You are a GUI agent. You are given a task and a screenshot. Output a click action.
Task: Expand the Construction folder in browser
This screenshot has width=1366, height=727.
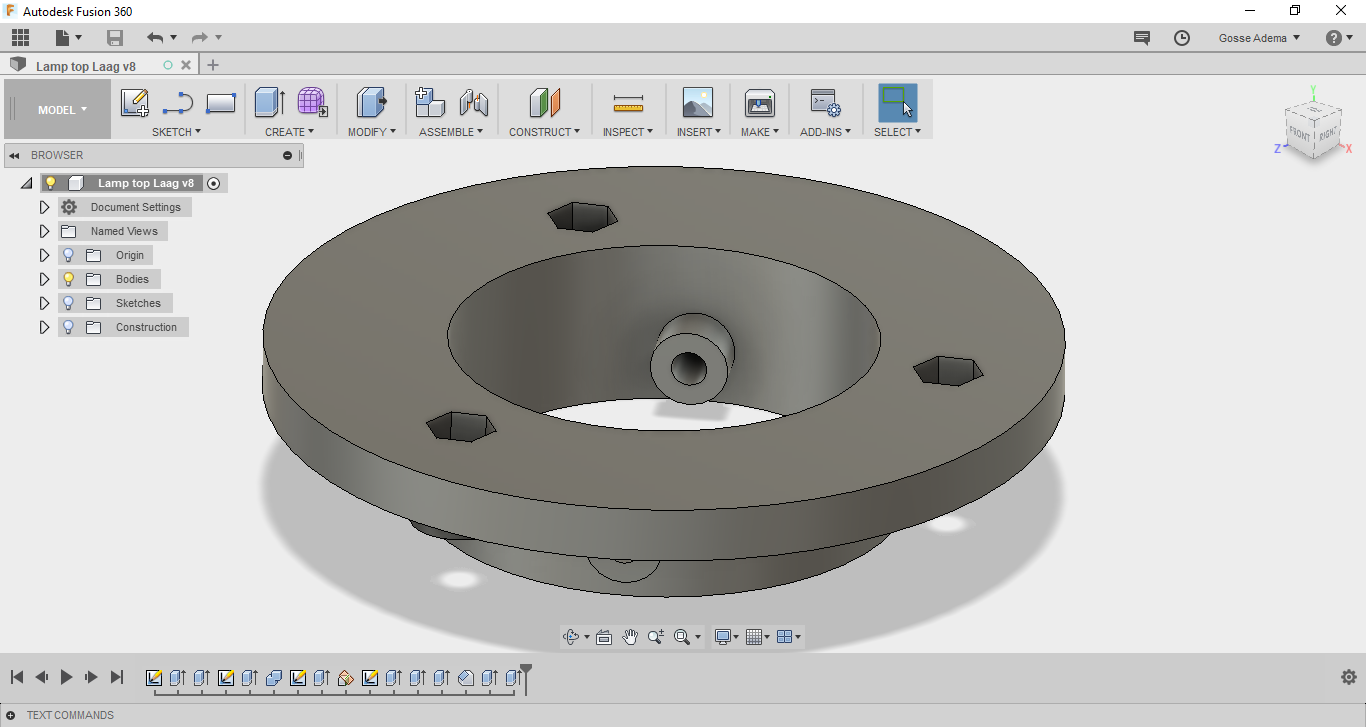[44, 327]
